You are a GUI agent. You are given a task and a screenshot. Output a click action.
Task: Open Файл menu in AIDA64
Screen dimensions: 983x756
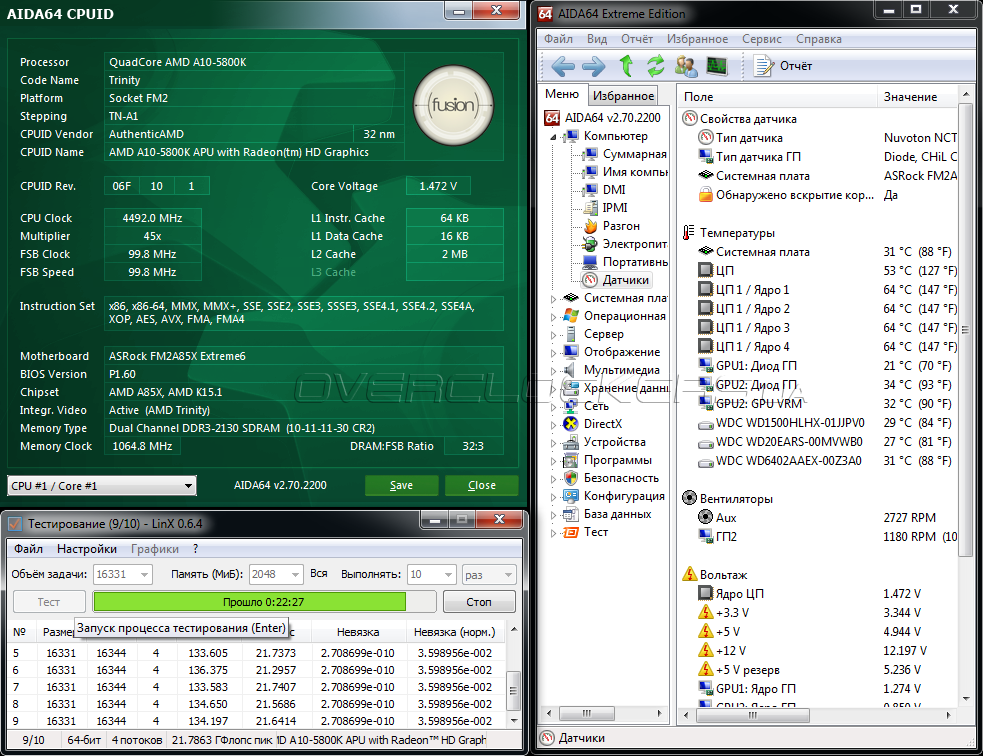pyautogui.click(x=558, y=39)
